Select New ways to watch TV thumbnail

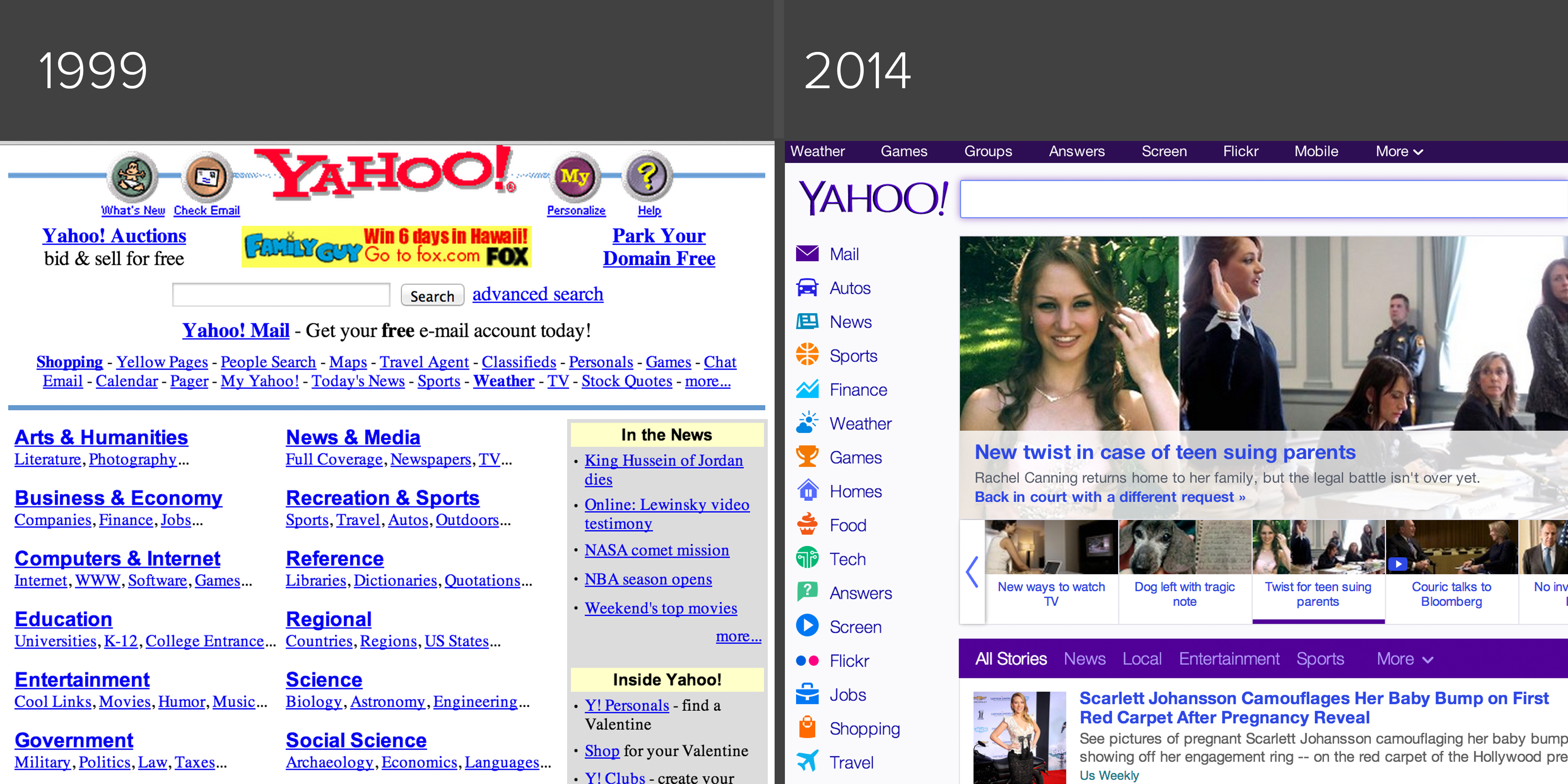[x=1051, y=571]
